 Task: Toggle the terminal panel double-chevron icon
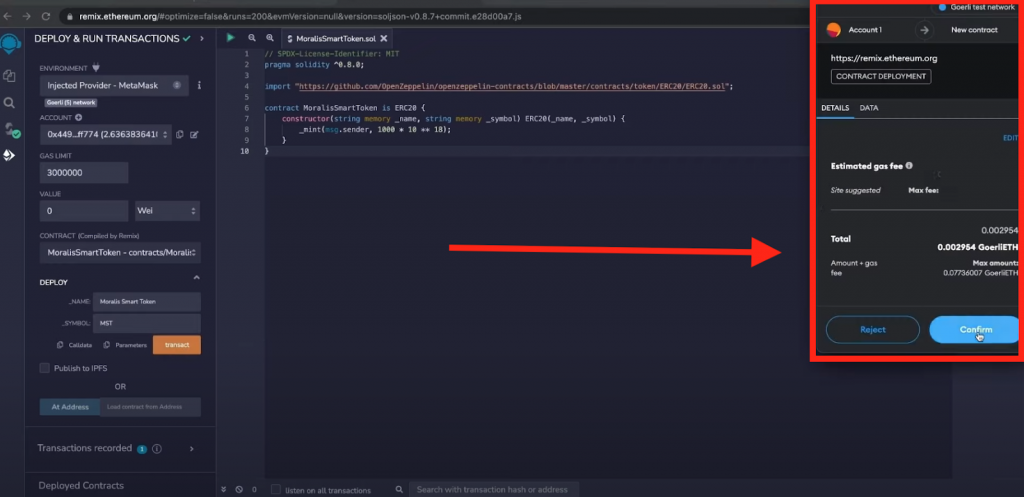(223, 489)
